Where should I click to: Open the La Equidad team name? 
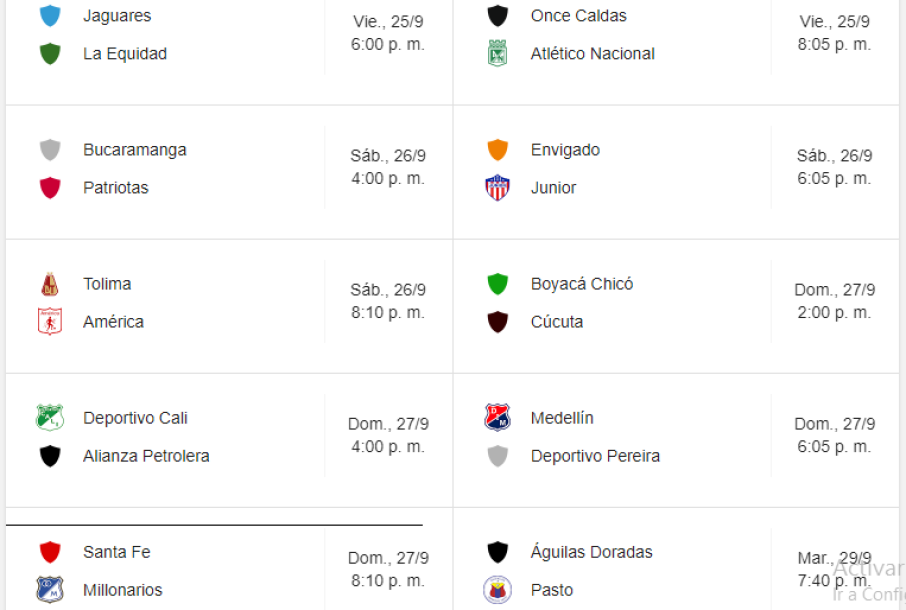(125, 54)
